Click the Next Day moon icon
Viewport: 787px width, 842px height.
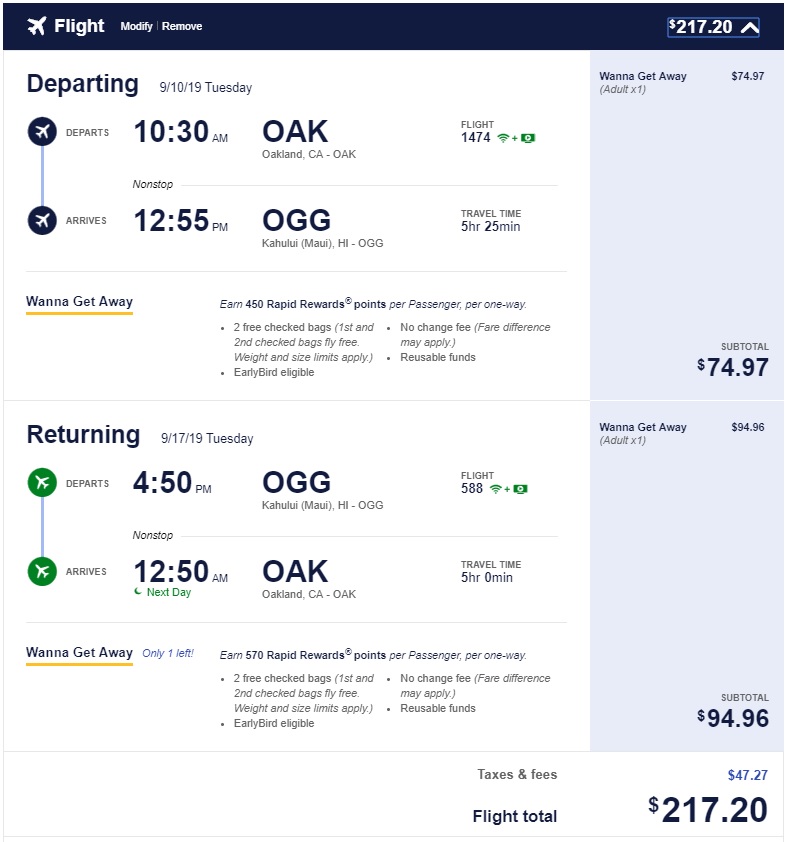(138, 592)
